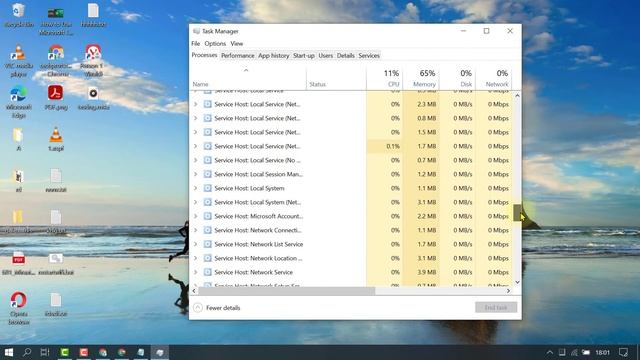Click icon of Service Host: Network Connecti row

coord(207,230)
